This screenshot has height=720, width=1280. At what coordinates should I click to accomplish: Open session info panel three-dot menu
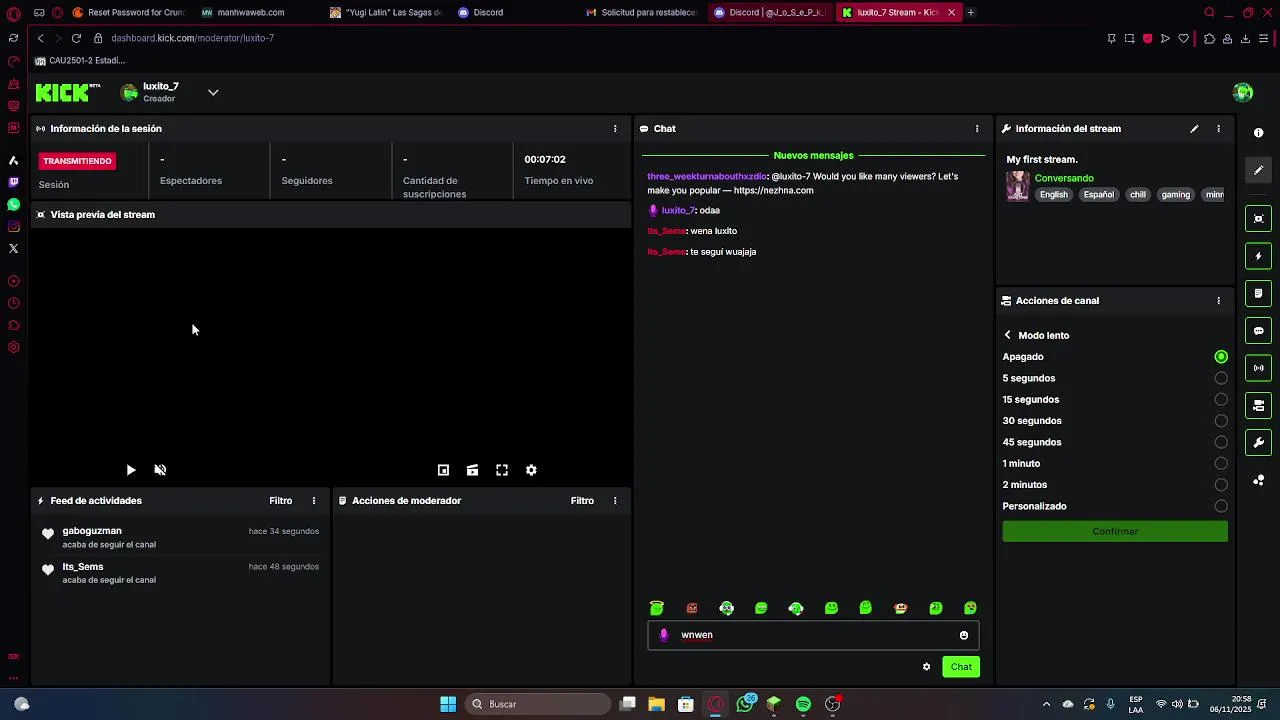tap(615, 129)
